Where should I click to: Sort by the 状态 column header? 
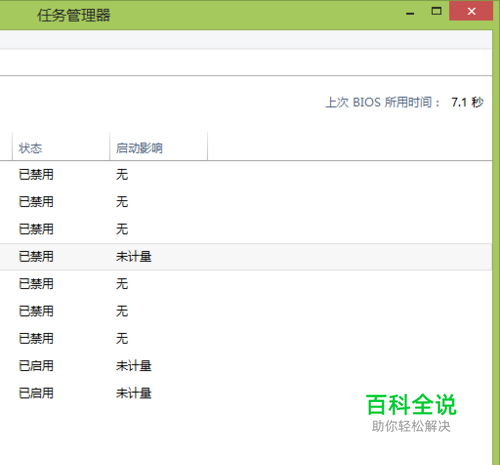click(x=61, y=147)
